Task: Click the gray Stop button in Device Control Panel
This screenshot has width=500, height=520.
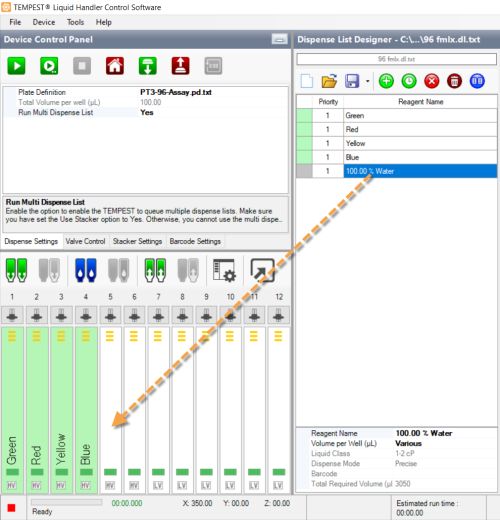Action: tap(82, 66)
